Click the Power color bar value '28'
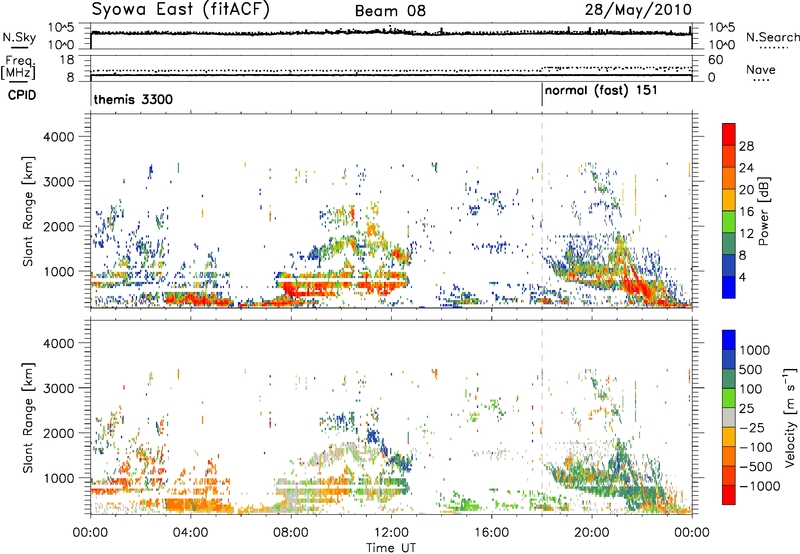 (746, 146)
